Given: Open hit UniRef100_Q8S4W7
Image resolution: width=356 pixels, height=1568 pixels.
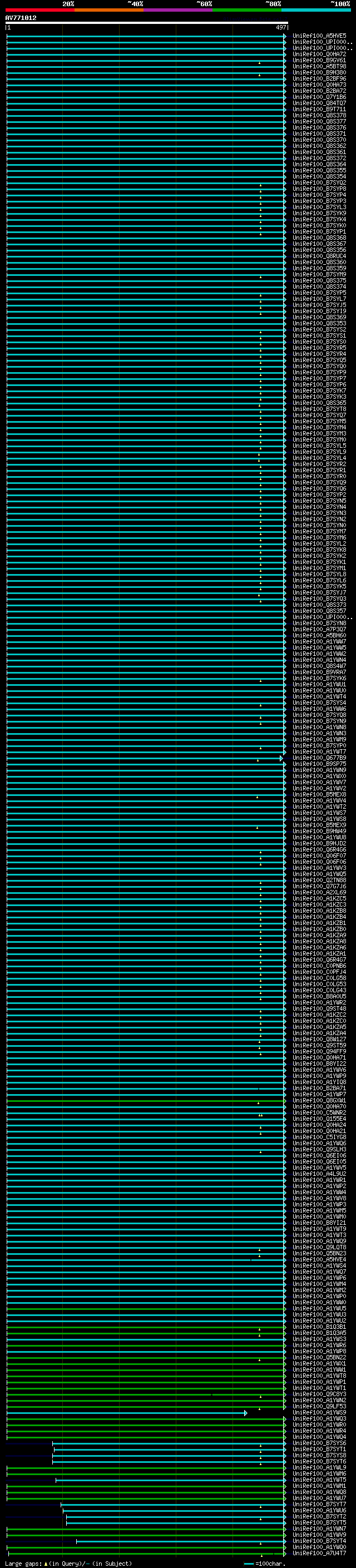Looking at the screenshot, I should [x=319, y=666].
